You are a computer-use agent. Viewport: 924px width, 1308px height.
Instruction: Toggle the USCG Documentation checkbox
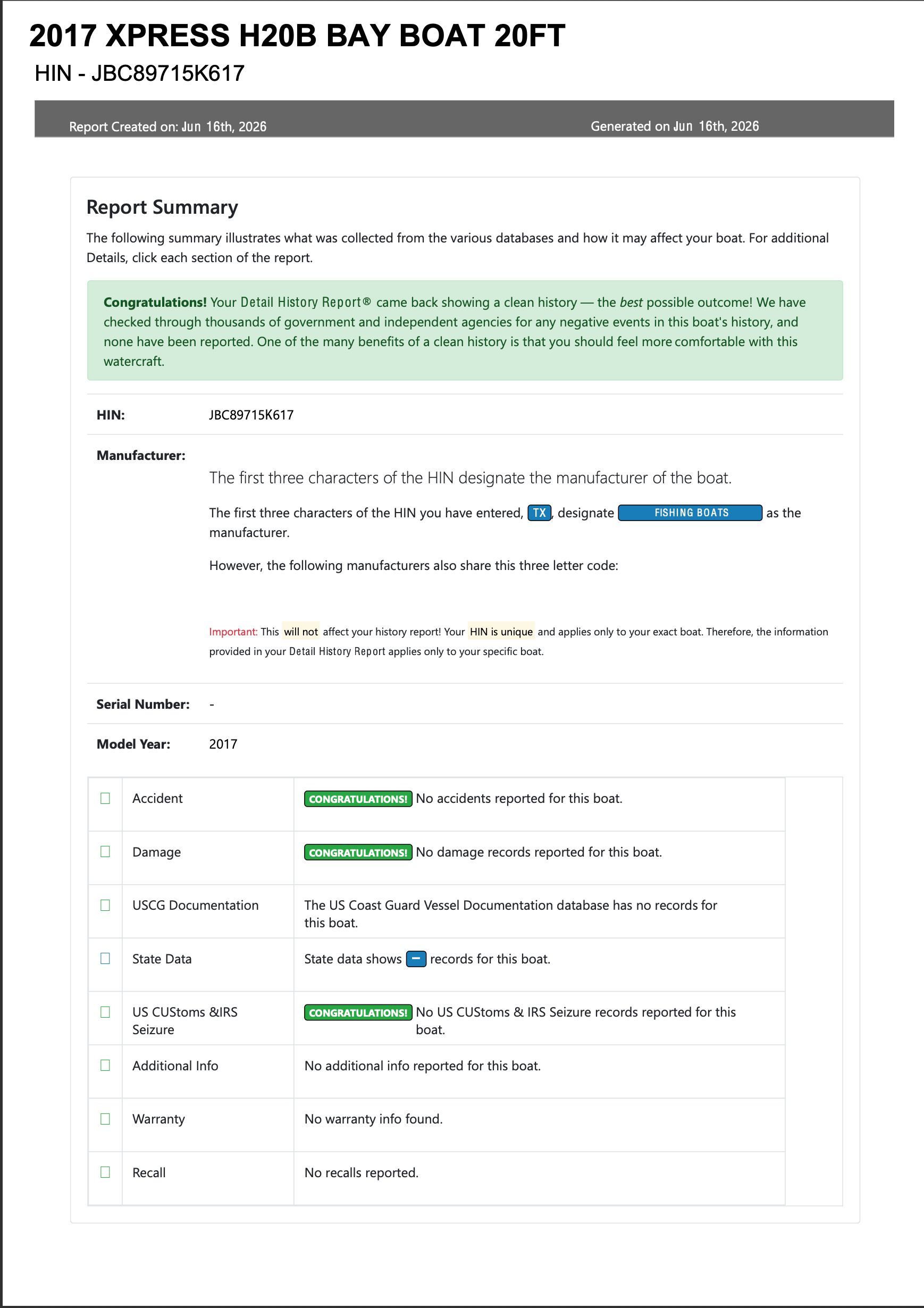click(105, 904)
